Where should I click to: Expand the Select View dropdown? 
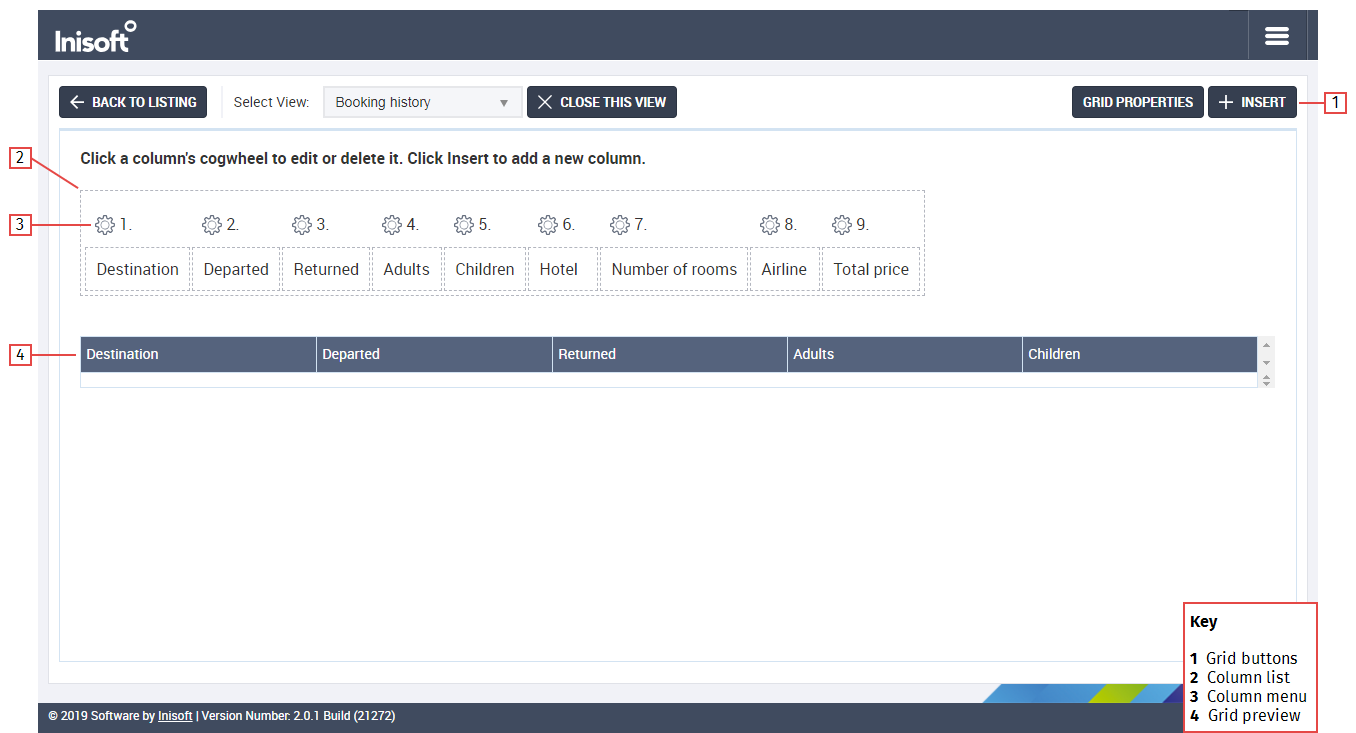click(x=422, y=102)
